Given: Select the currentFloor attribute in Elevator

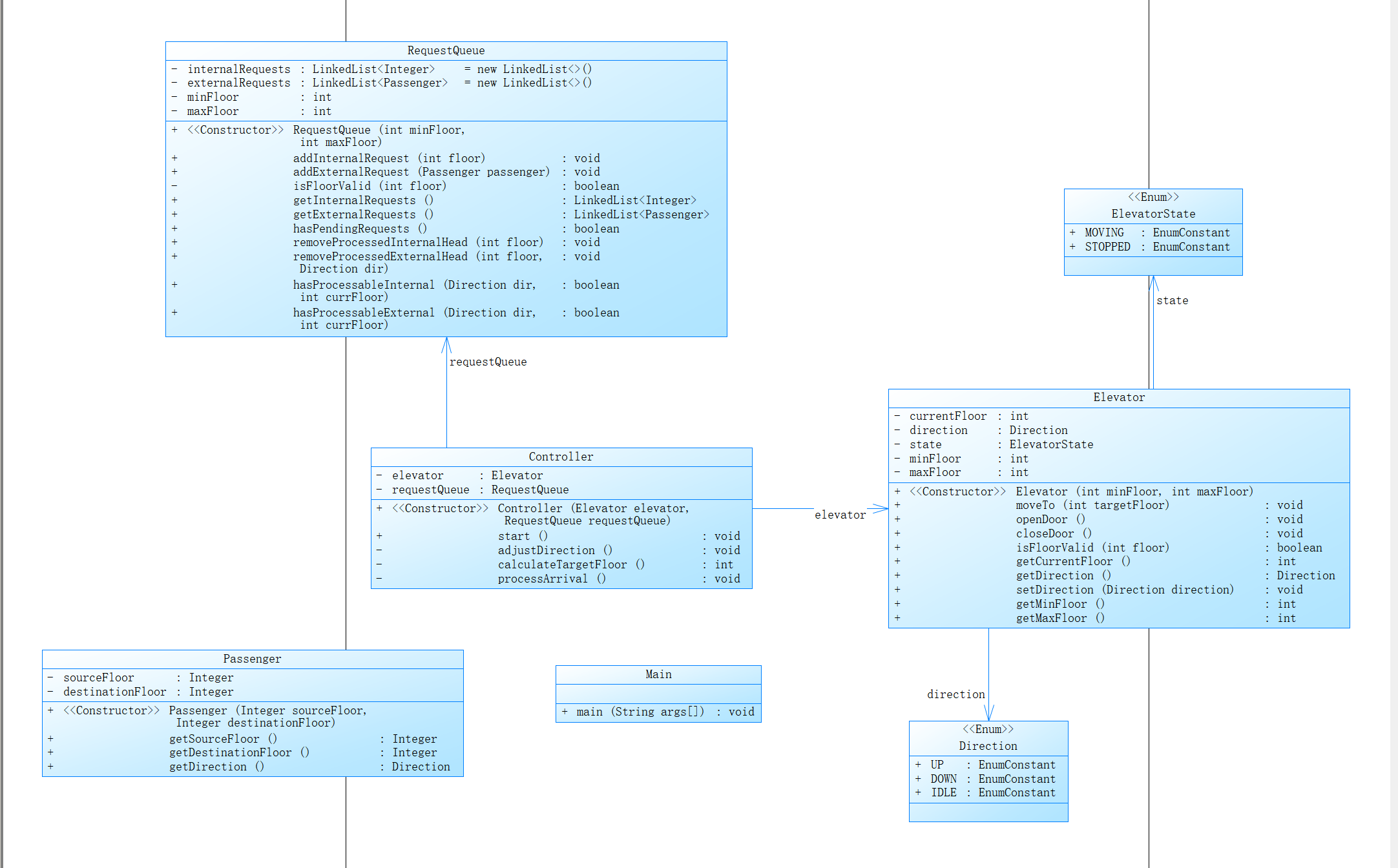Looking at the screenshot, I should (x=948, y=416).
